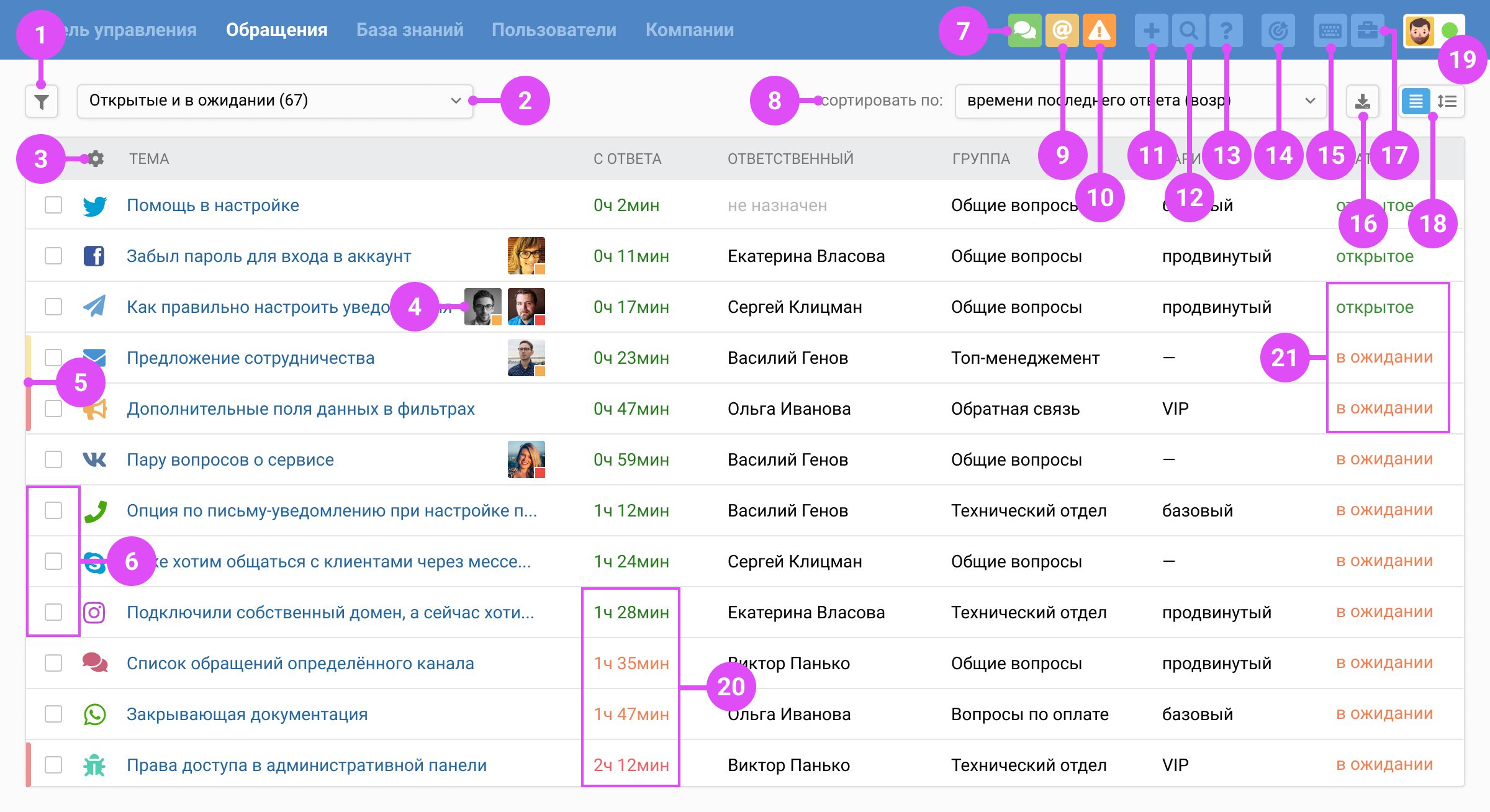The image size is (1490, 812).
Task: Switch to the 'Компании' tab
Action: [689, 30]
